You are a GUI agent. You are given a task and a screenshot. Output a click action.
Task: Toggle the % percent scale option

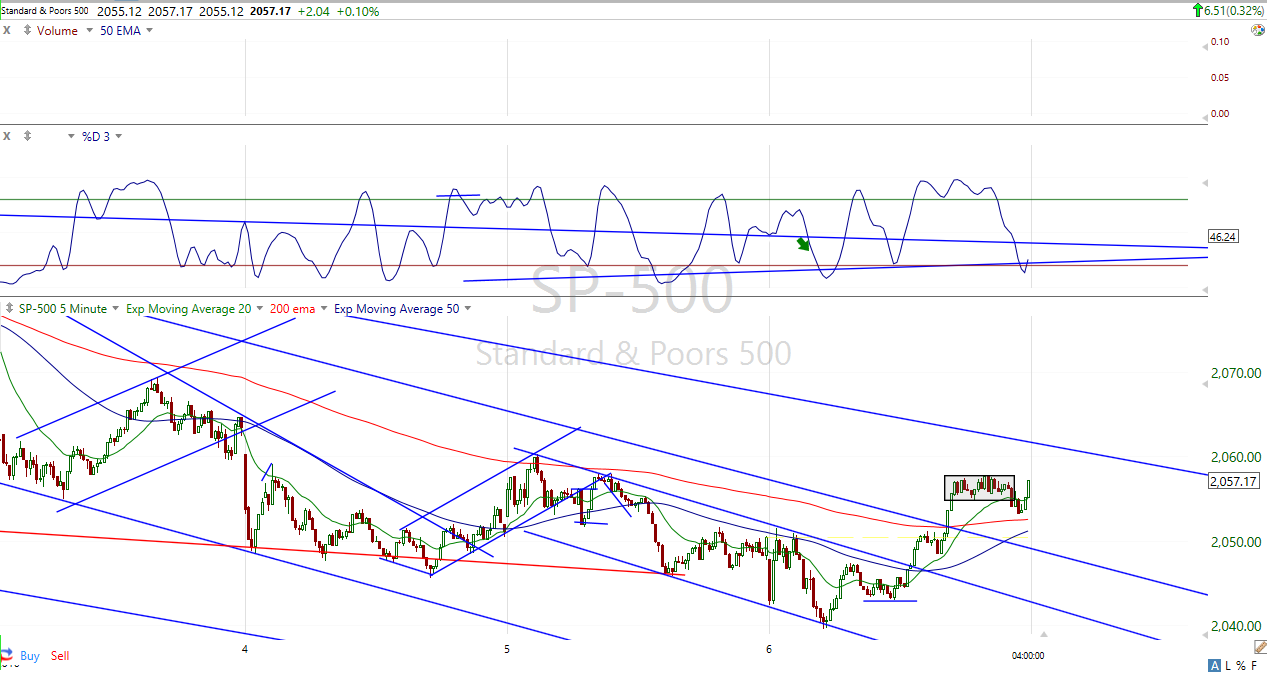coord(1241,666)
